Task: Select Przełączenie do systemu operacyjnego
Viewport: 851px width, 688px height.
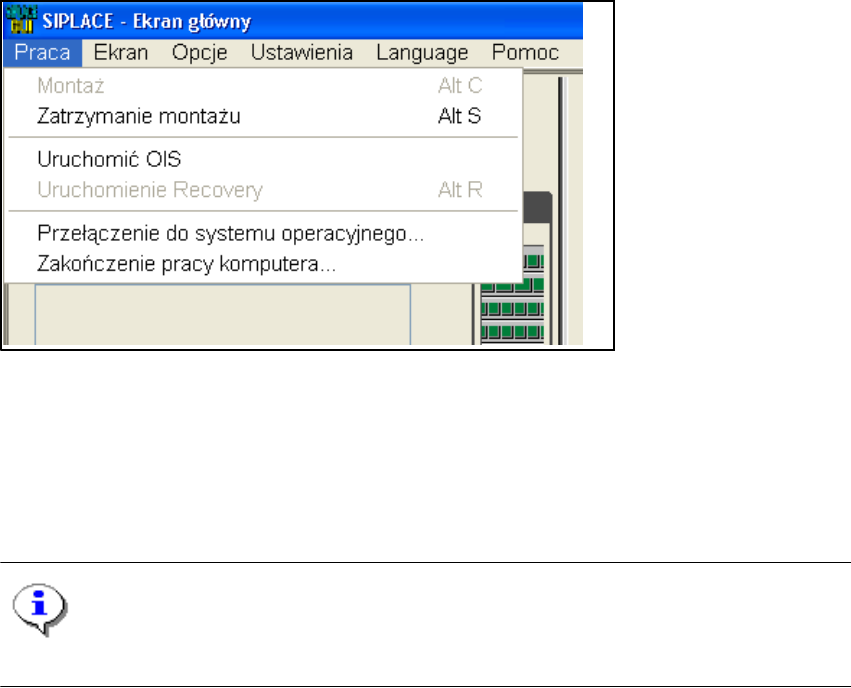Action: (263, 234)
